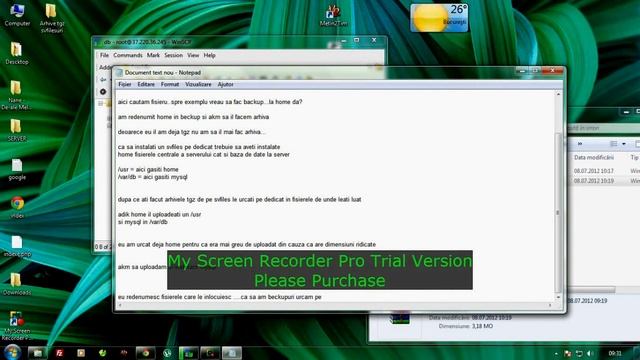The width and height of the screenshot is (640, 360).
Task: Open FileZilla from the taskbar
Action: [60, 353]
